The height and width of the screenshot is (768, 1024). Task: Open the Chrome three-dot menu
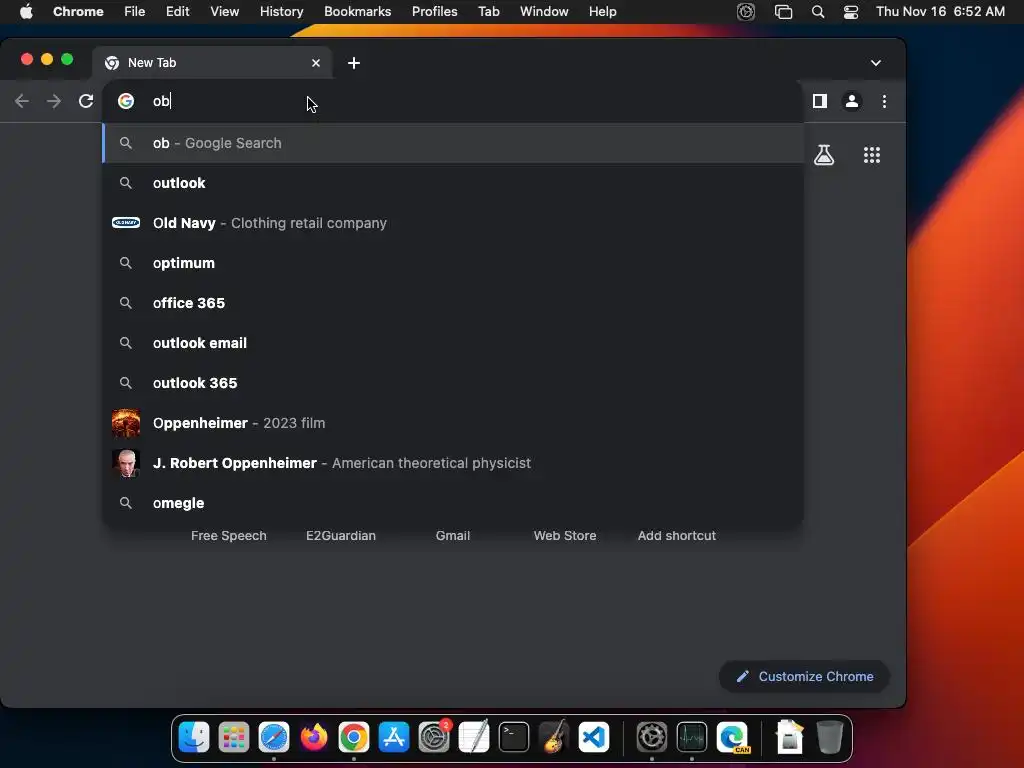point(884,101)
